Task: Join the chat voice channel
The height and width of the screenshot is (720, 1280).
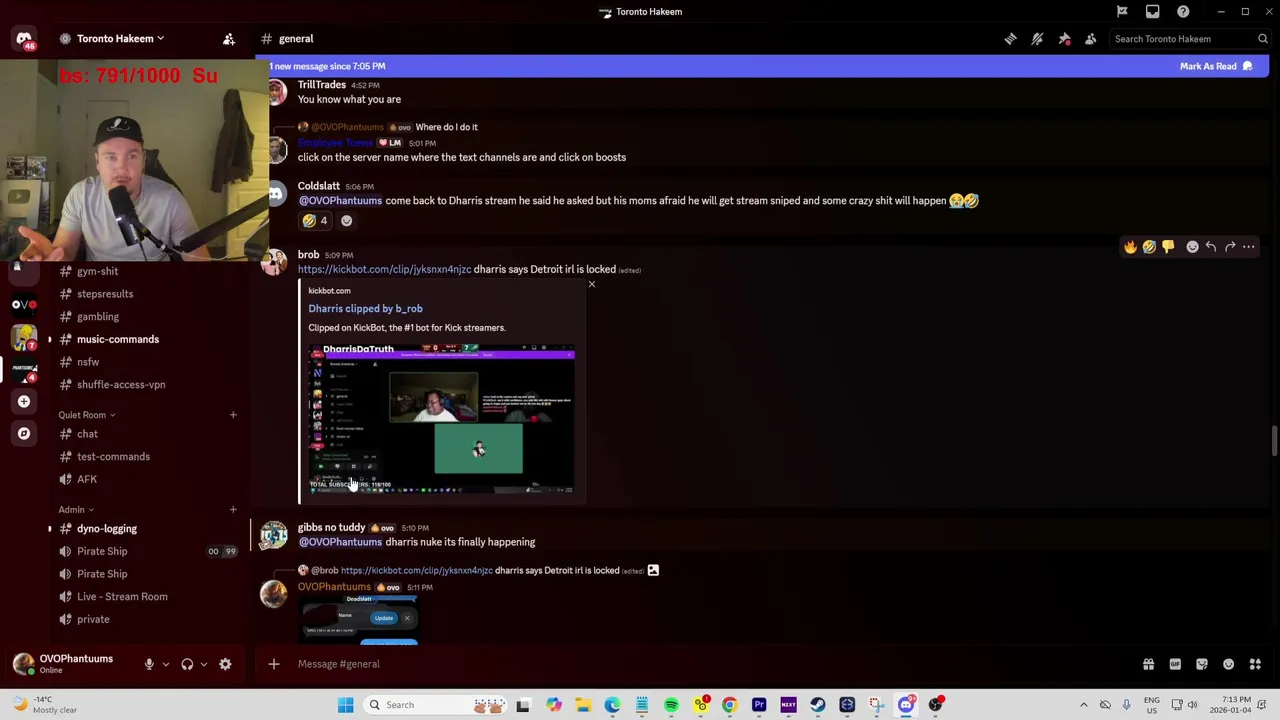Action: pos(88,434)
